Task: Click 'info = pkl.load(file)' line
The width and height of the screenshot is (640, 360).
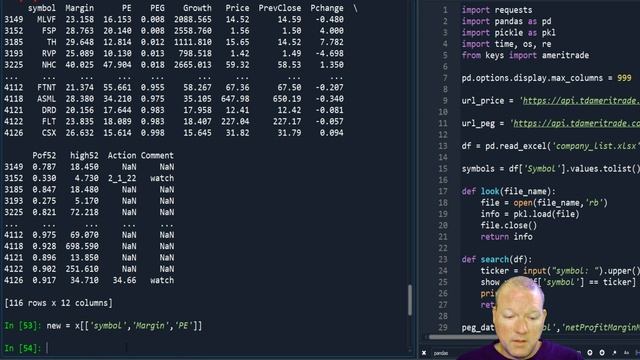Action: [530, 214]
